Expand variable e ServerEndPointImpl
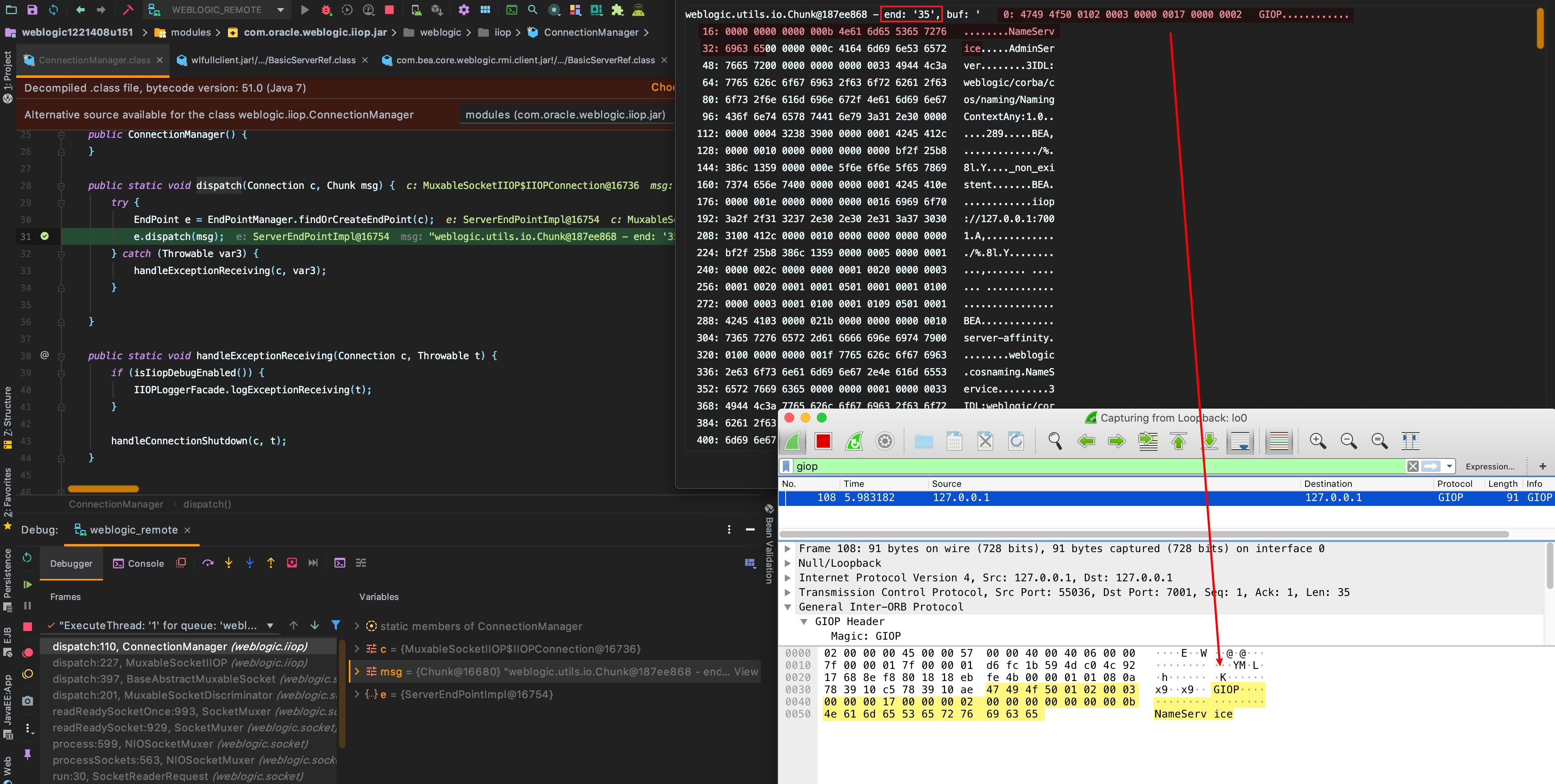The width and height of the screenshot is (1555, 784). tap(356, 694)
